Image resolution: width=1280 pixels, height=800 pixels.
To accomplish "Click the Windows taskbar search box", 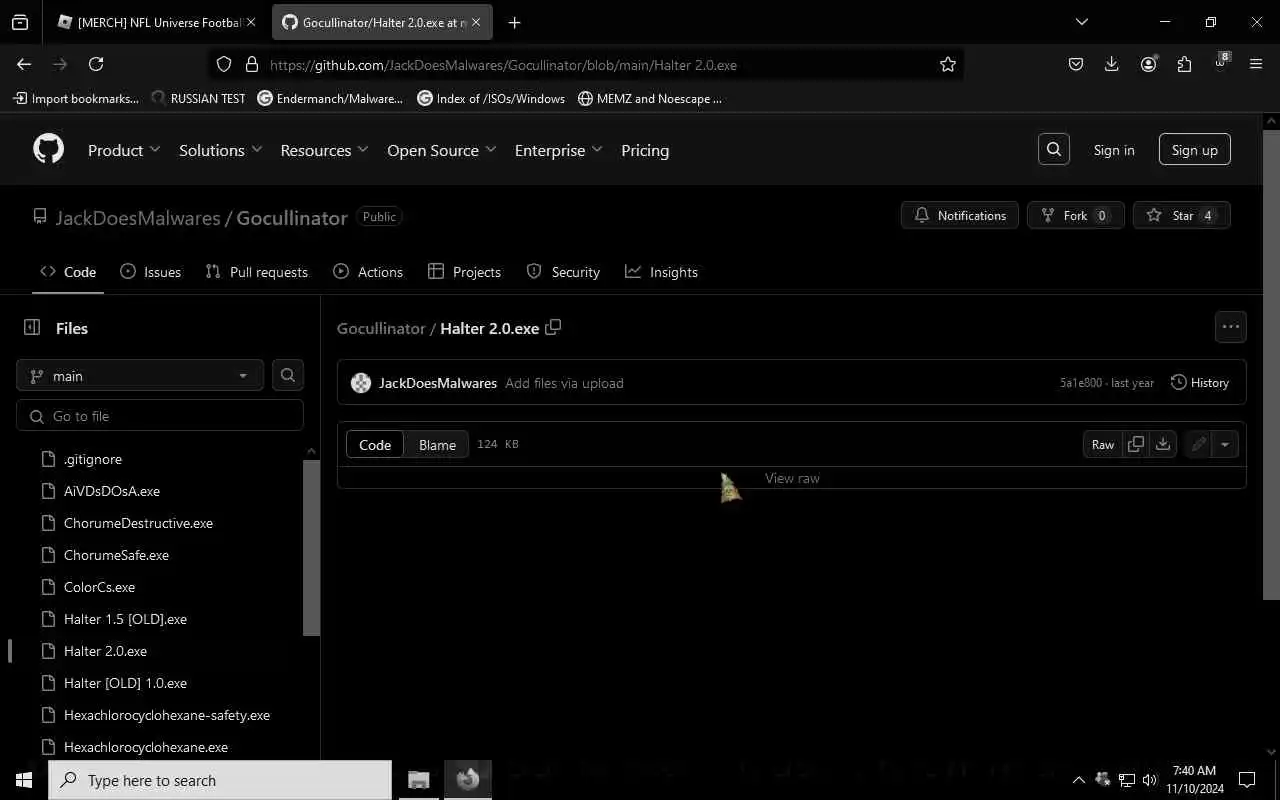I will pyautogui.click(x=220, y=780).
